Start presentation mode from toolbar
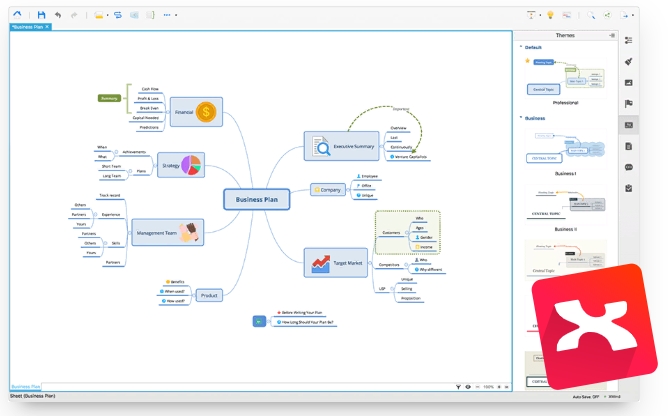 [x=531, y=15]
